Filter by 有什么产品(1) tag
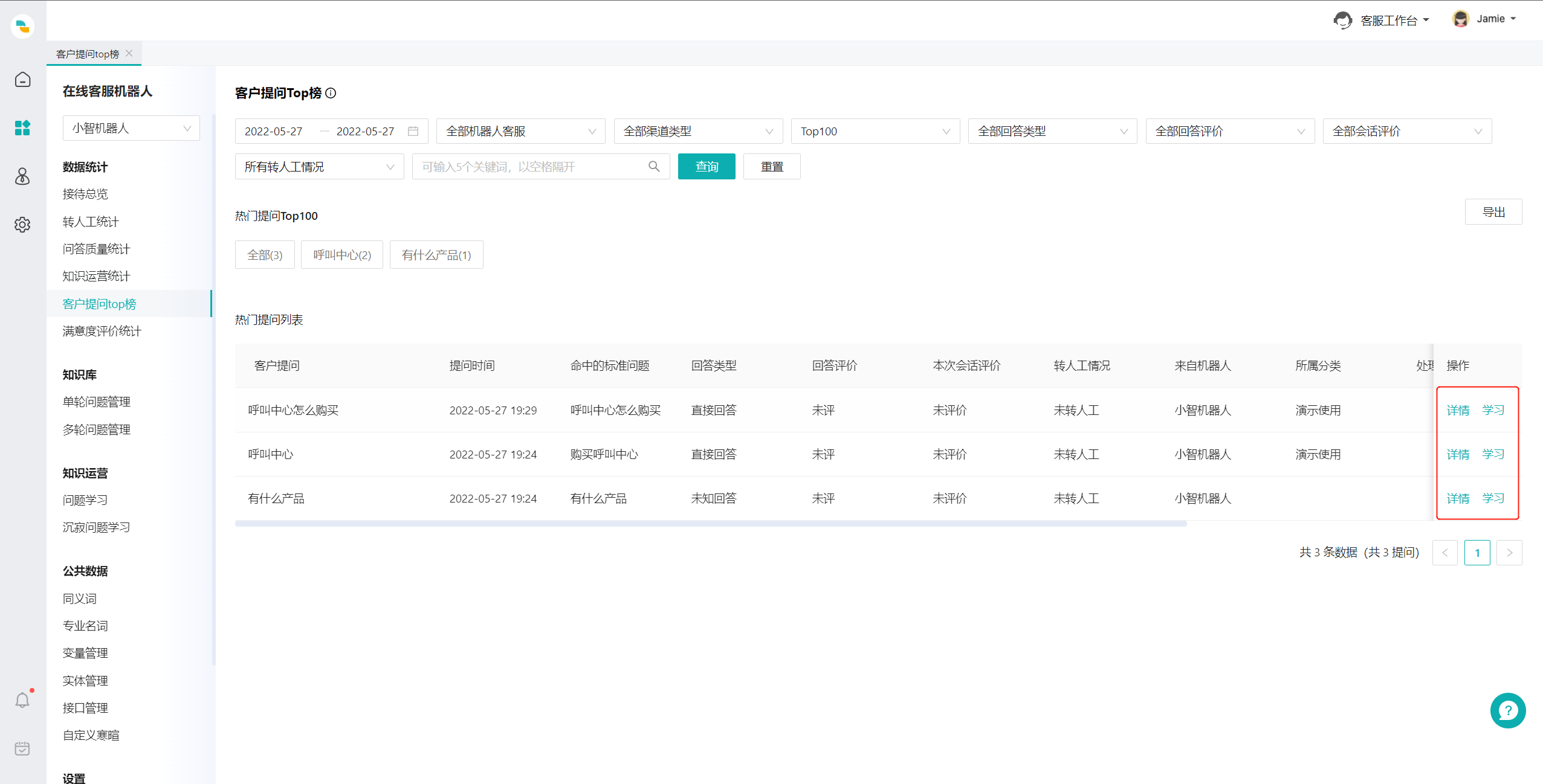The height and width of the screenshot is (784, 1543). (436, 255)
